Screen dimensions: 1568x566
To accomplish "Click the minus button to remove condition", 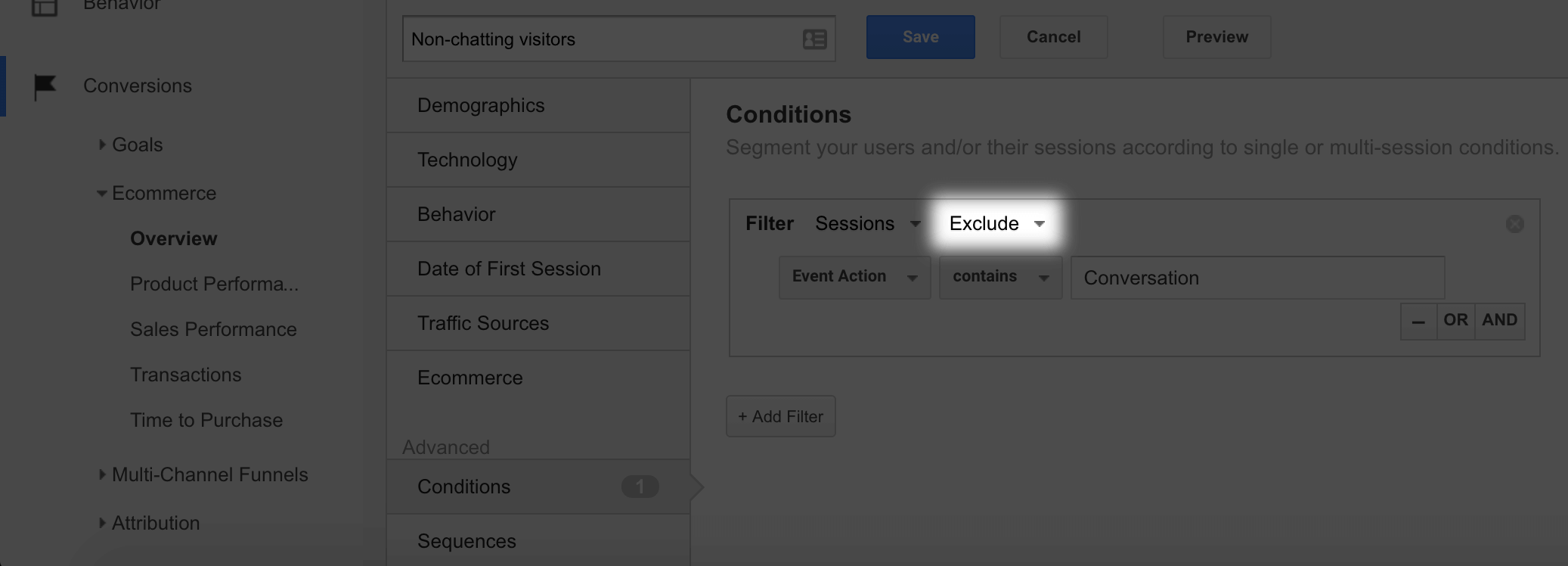I will tap(1418, 321).
